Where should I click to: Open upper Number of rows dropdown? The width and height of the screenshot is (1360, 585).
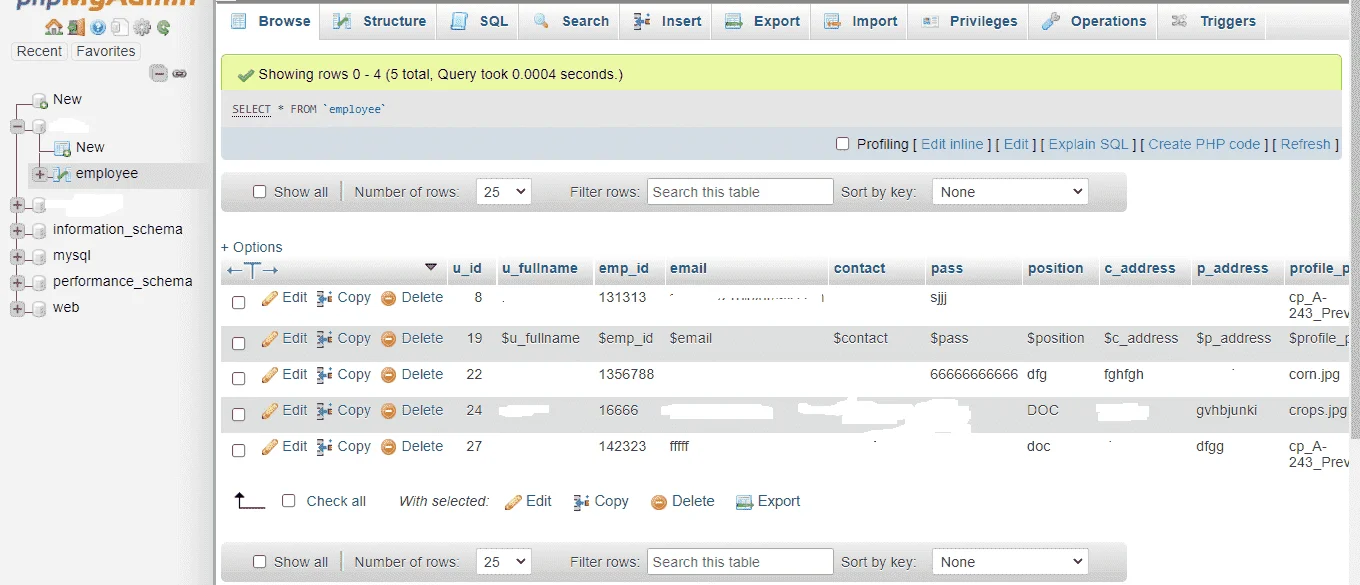[x=503, y=192]
